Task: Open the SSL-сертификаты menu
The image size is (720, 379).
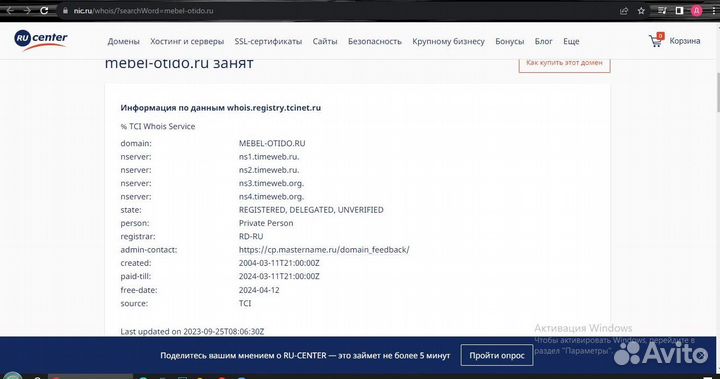Action: (x=268, y=41)
